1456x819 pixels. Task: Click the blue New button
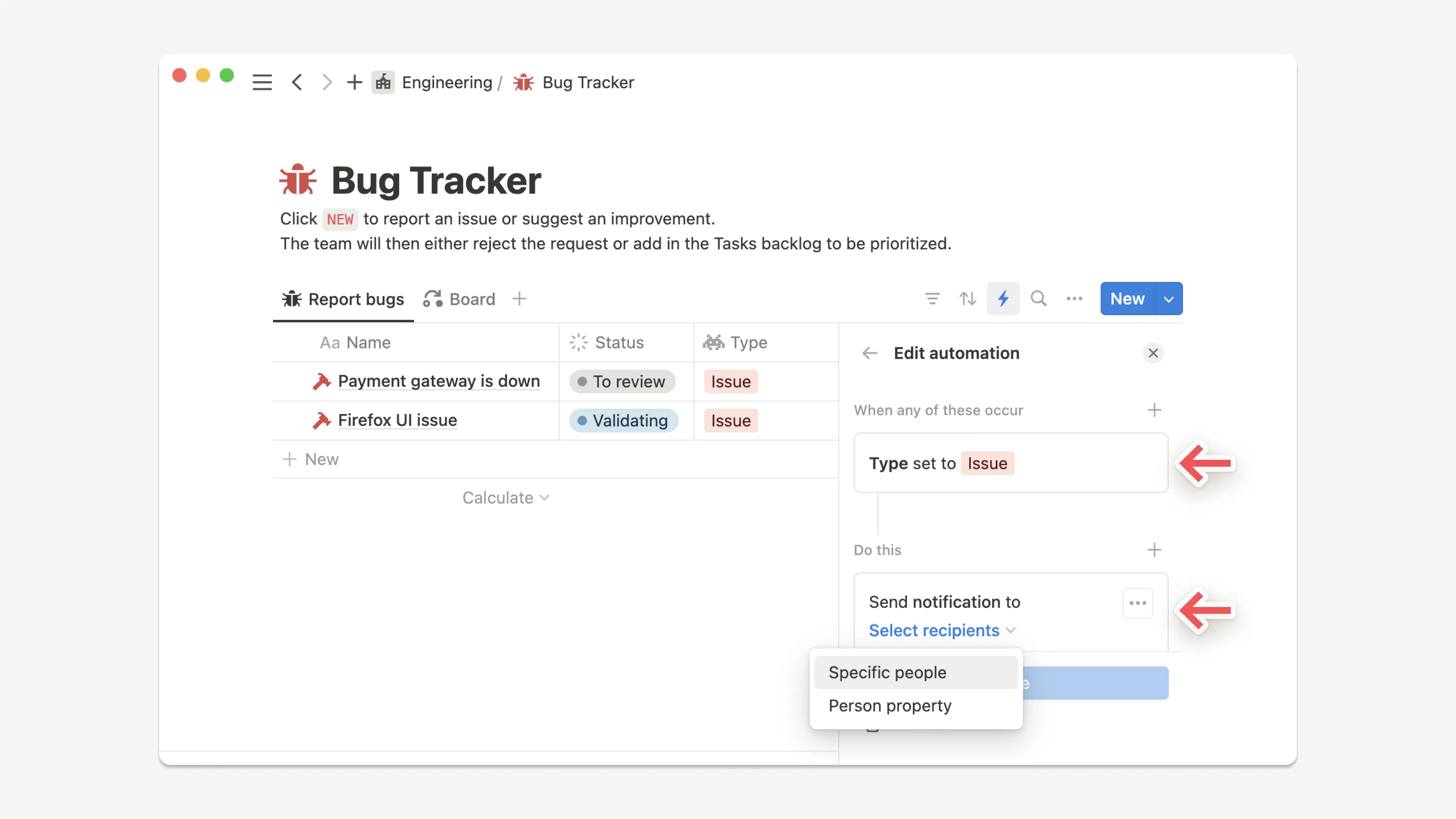tap(1127, 298)
